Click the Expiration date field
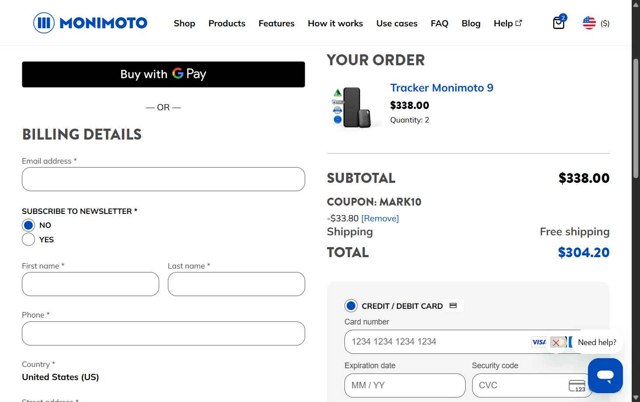 pyautogui.click(x=405, y=385)
